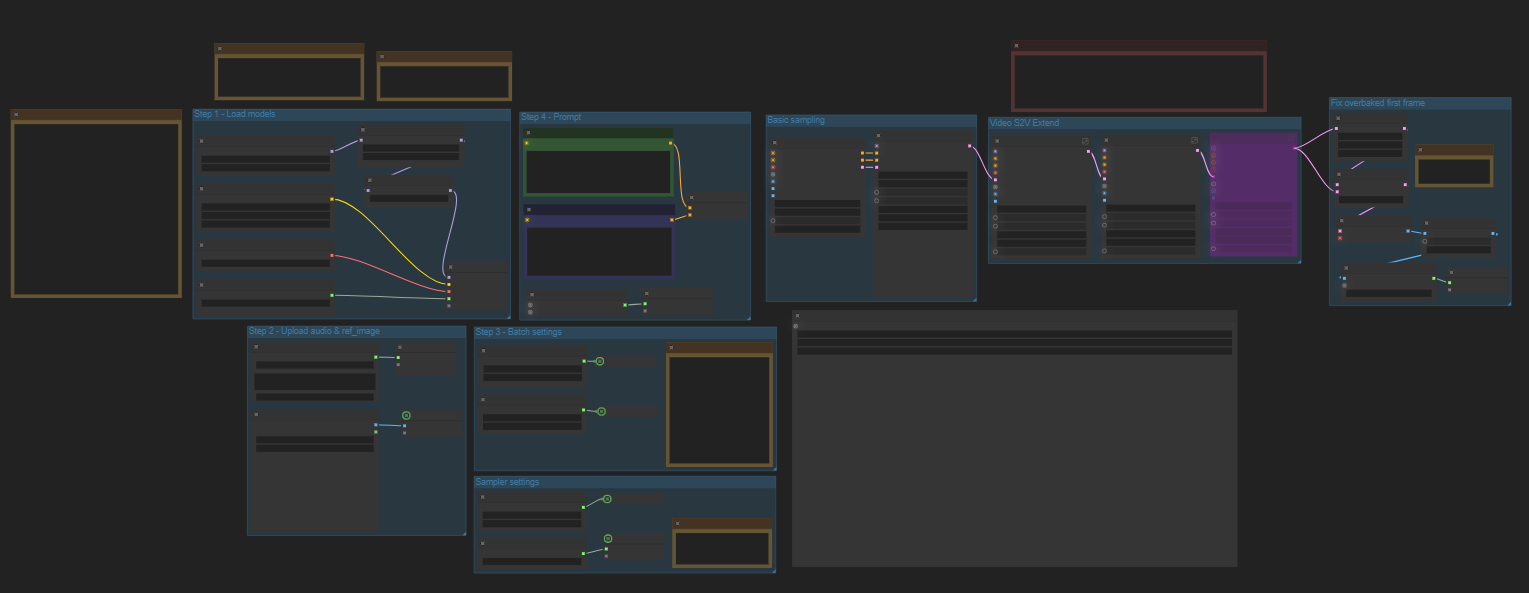Viewport: 1529px width, 593px height.
Task: Select the "Step 1 - Load models" group title
Action: pos(234,114)
